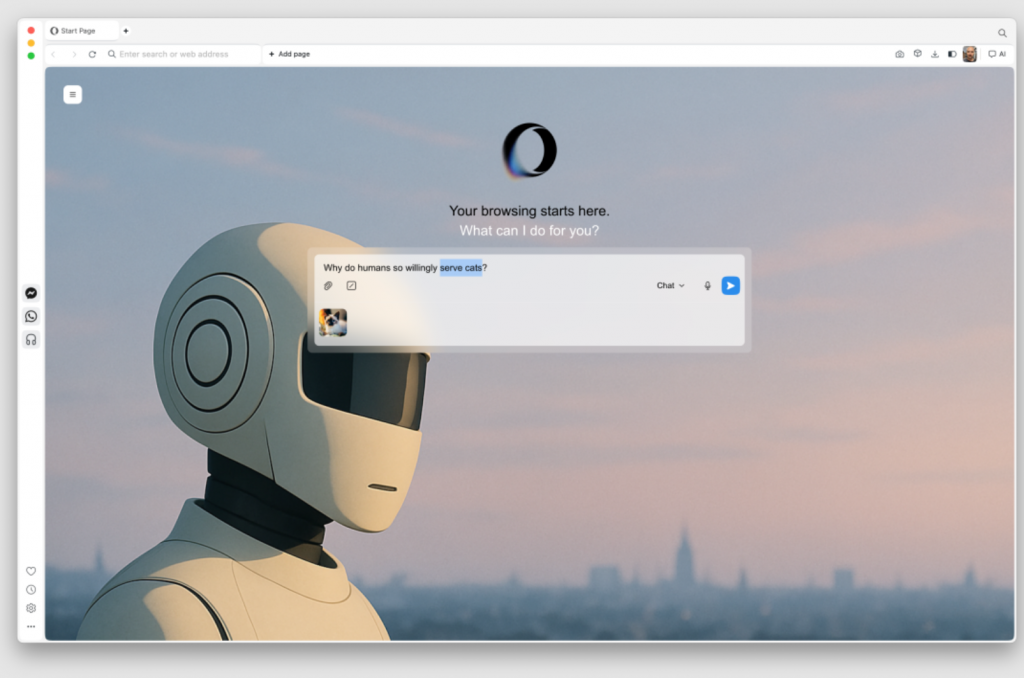Toggle the dark/light theme switch icon
Image resolution: width=1024 pixels, height=678 pixels.
952,54
